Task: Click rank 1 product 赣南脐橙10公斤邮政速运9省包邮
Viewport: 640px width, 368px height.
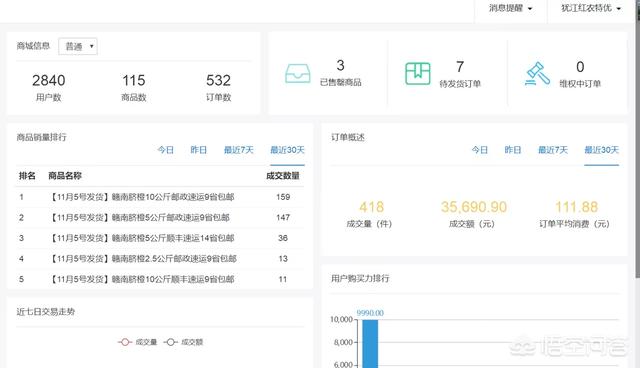Action: tap(142, 197)
